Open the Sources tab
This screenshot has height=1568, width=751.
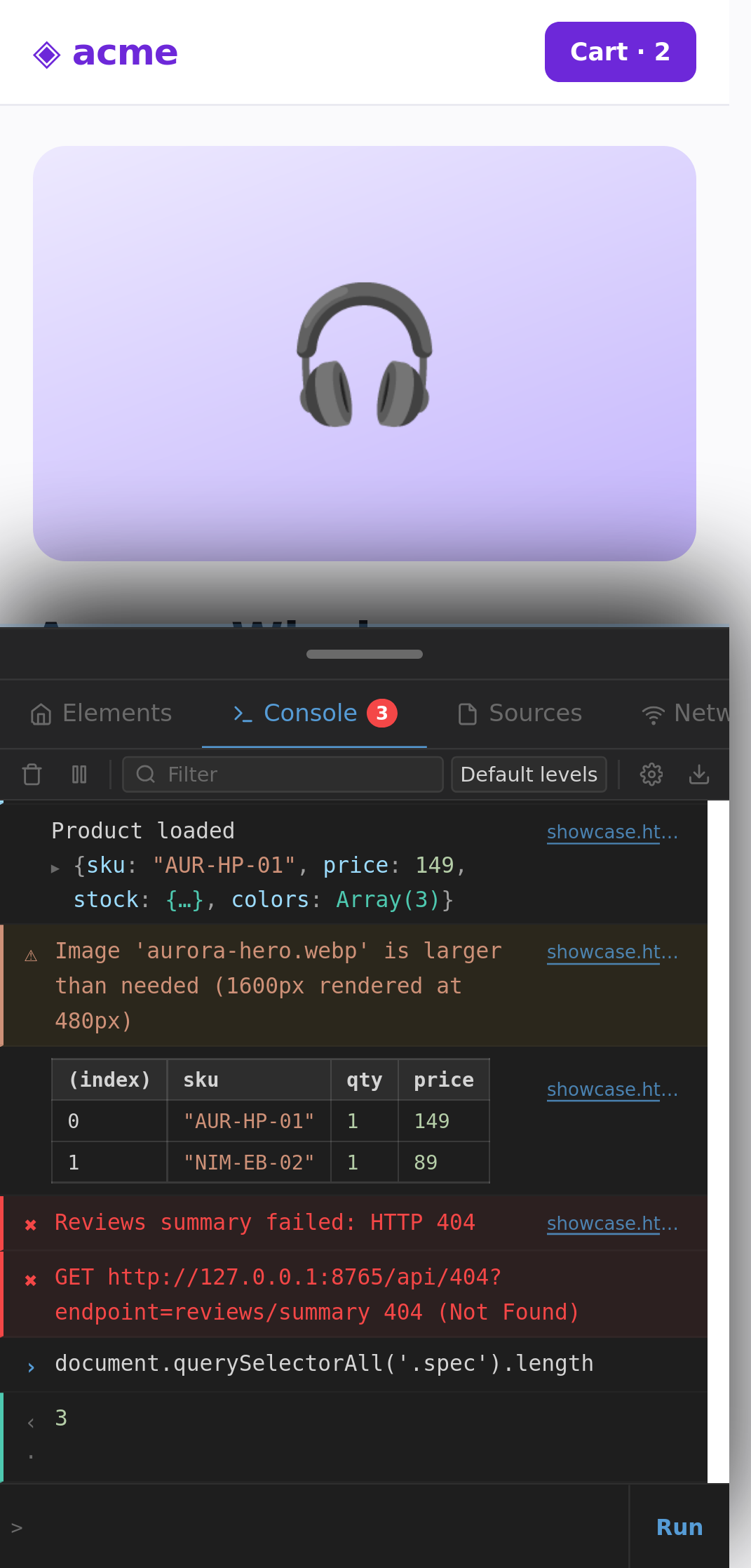(x=520, y=713)
